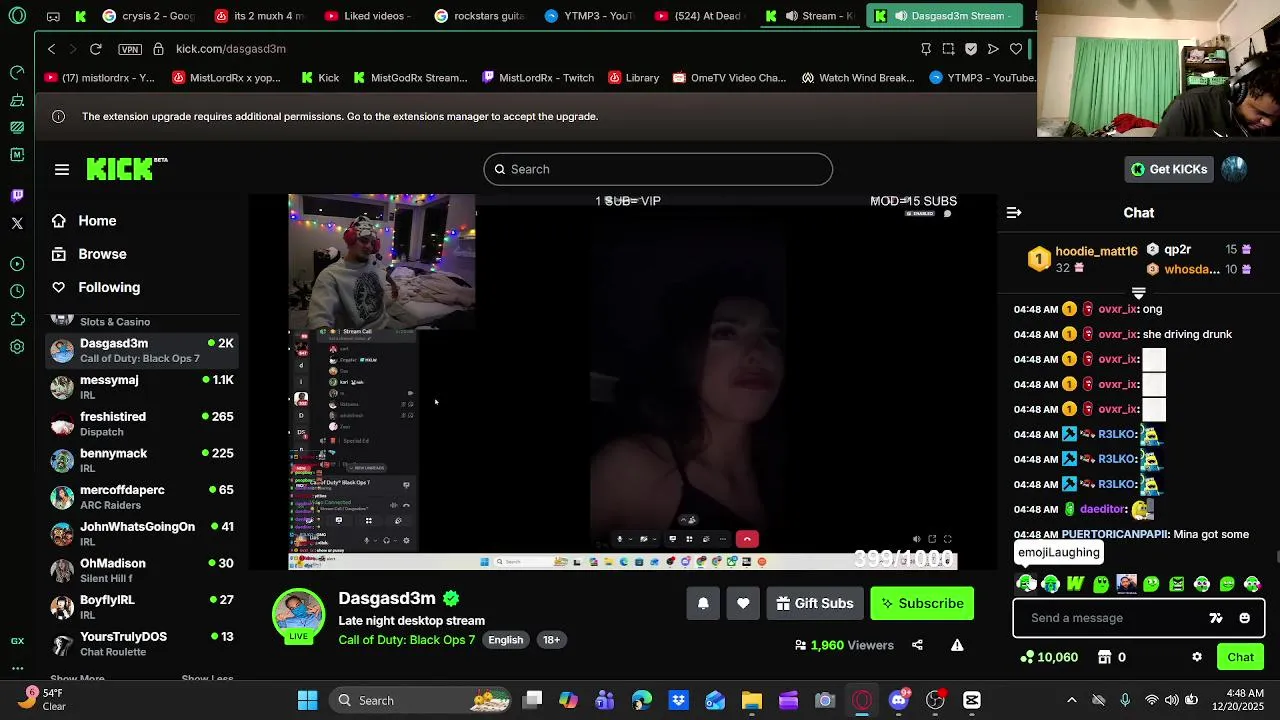This screenshot has width=1280, height=720.
Task: Open JohnWhatsGoingOn channel in sidebar
Action: click(144, 534)
